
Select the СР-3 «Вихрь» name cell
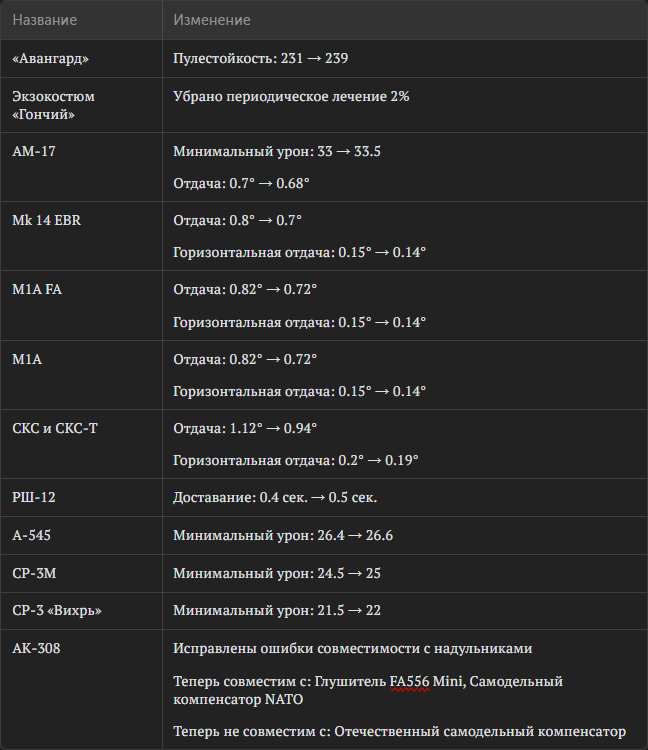click(x=57, y=610)
